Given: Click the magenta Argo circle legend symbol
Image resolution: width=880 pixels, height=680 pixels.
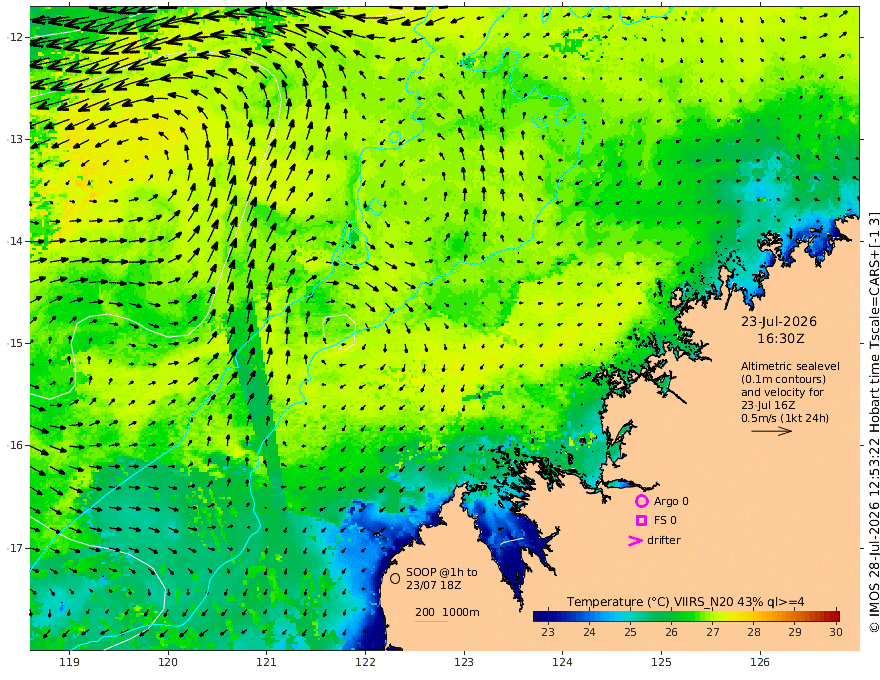Looking at the screenshot, I should tap(641, 501).
